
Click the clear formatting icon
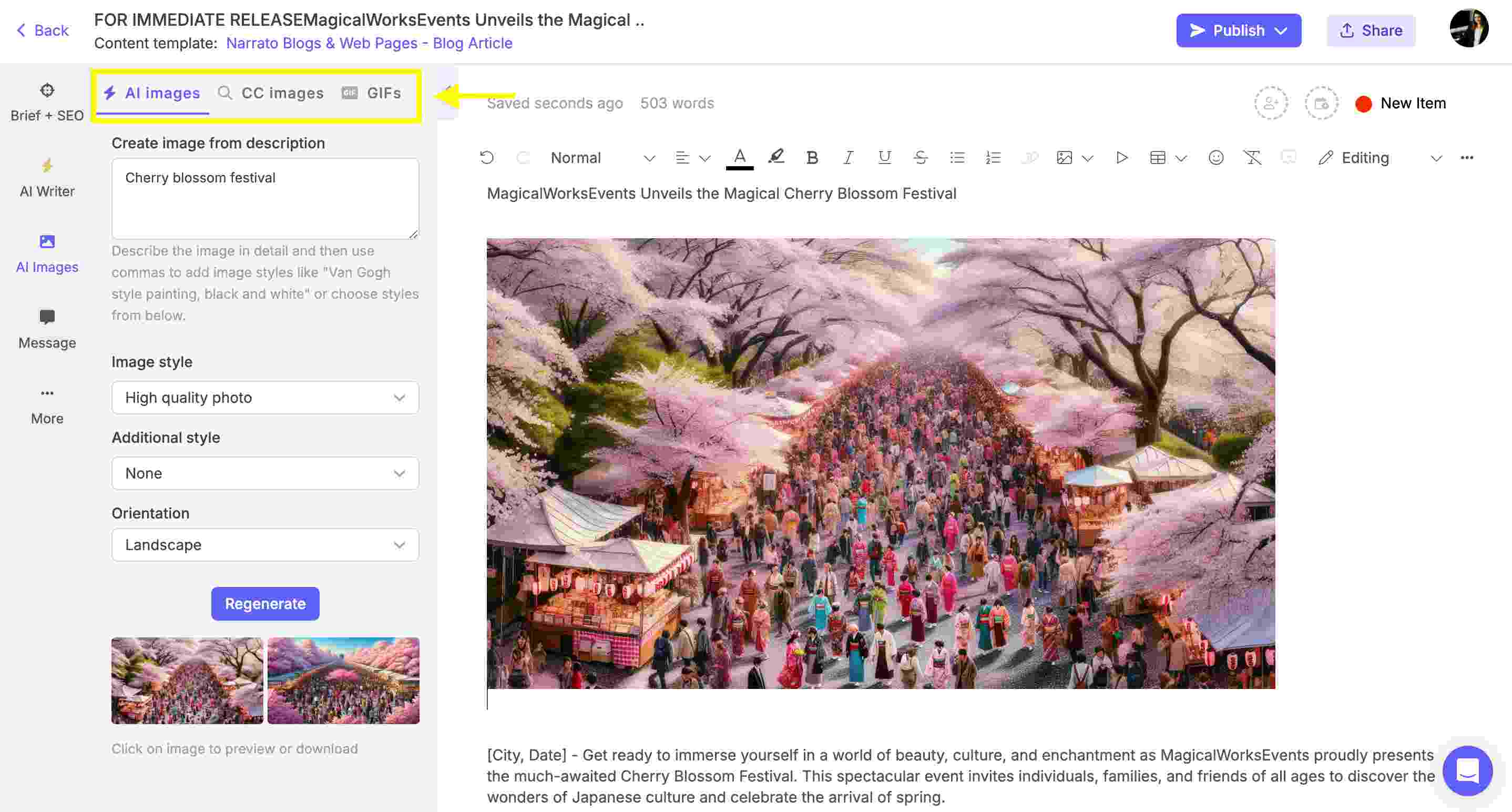coord(1252,157)
